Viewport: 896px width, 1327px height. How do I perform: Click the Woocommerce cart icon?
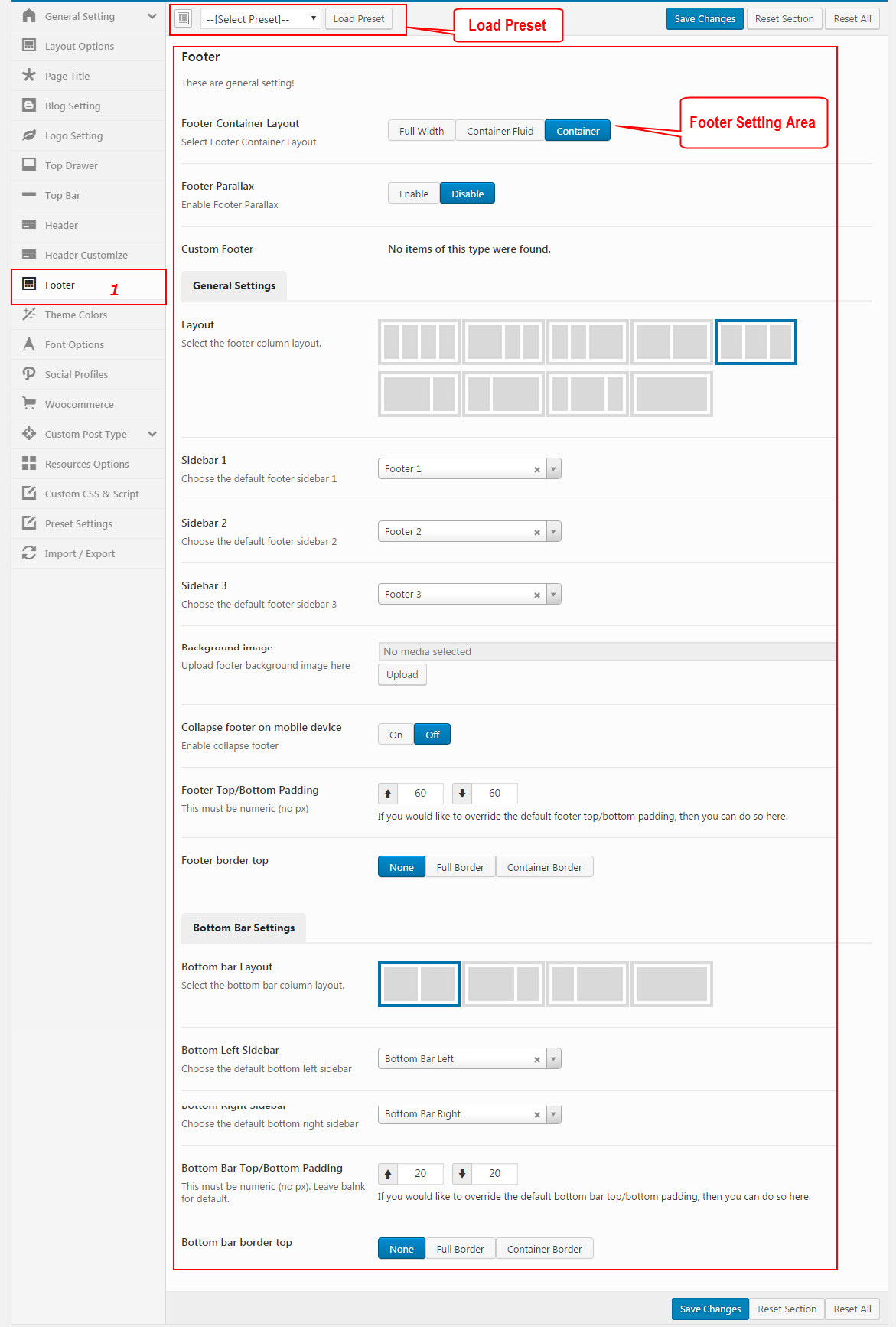(29, 403)
